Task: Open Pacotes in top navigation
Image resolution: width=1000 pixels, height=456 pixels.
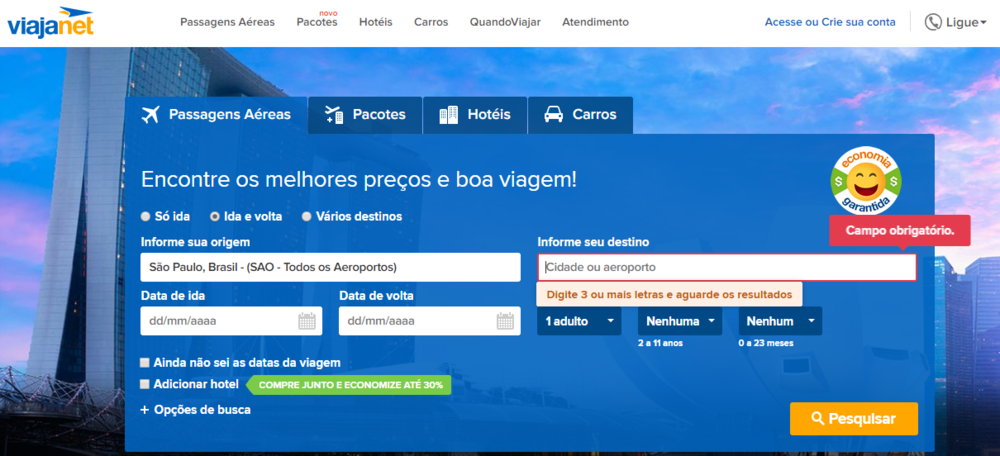Action: tap(317, 22)
